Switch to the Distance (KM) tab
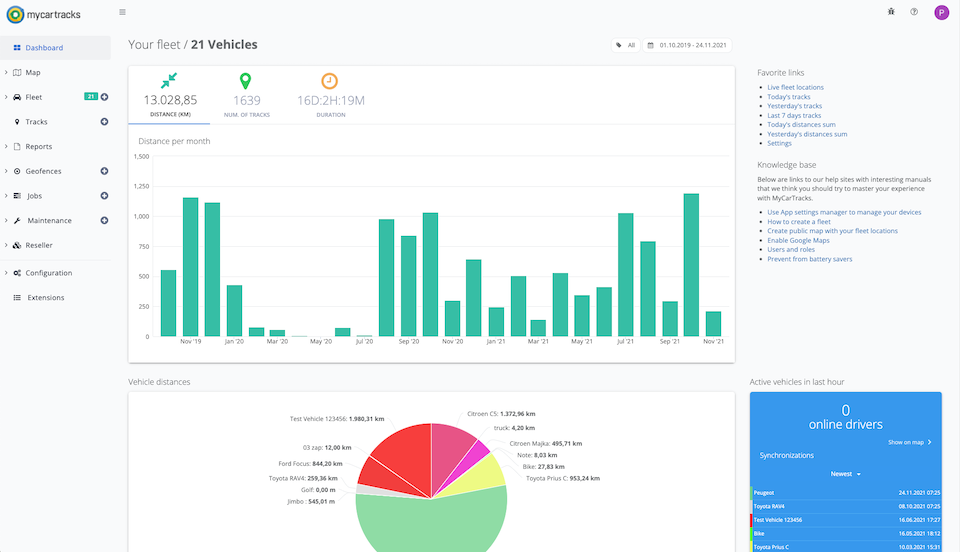Viewport: 960px width, 552px height. [x=170, y=95]
